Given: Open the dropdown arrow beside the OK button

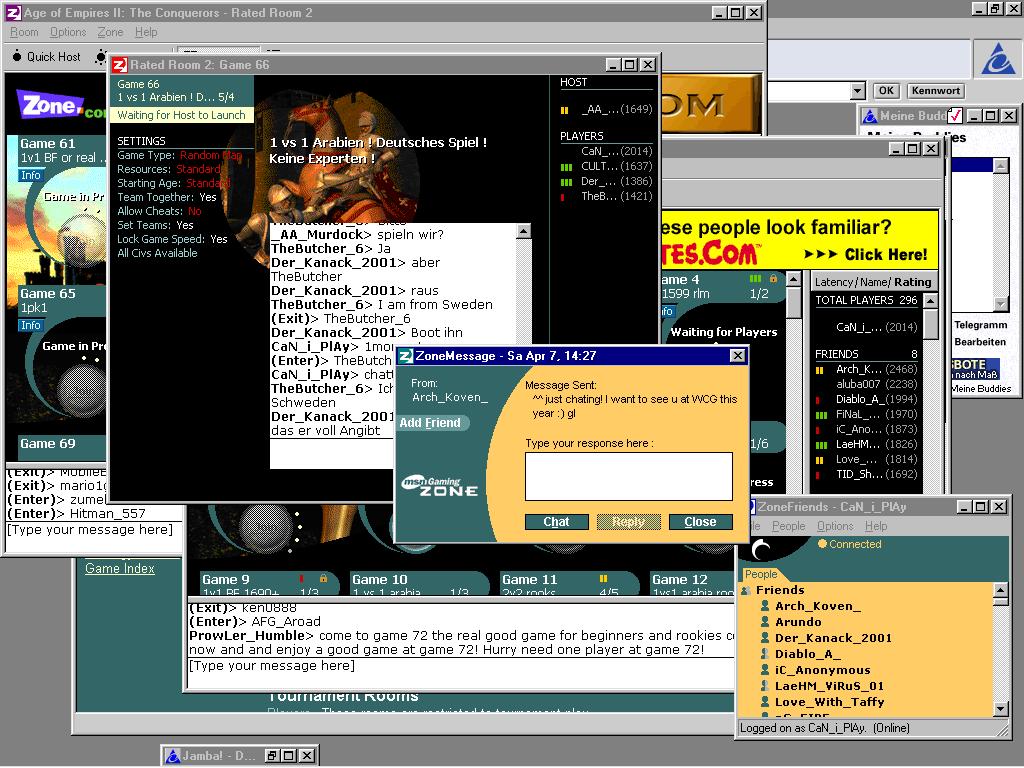Looking at the screenshot, I should (x=858, y=91).
